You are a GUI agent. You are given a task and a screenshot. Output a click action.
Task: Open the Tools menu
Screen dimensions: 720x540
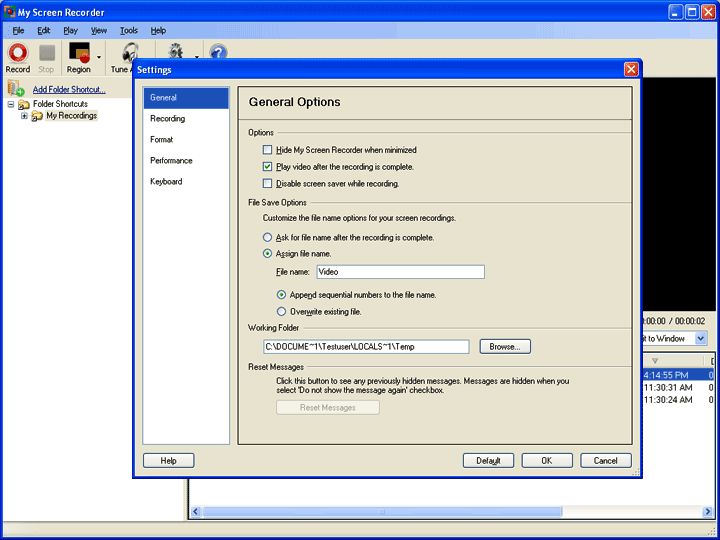click(x=129, y=31)
